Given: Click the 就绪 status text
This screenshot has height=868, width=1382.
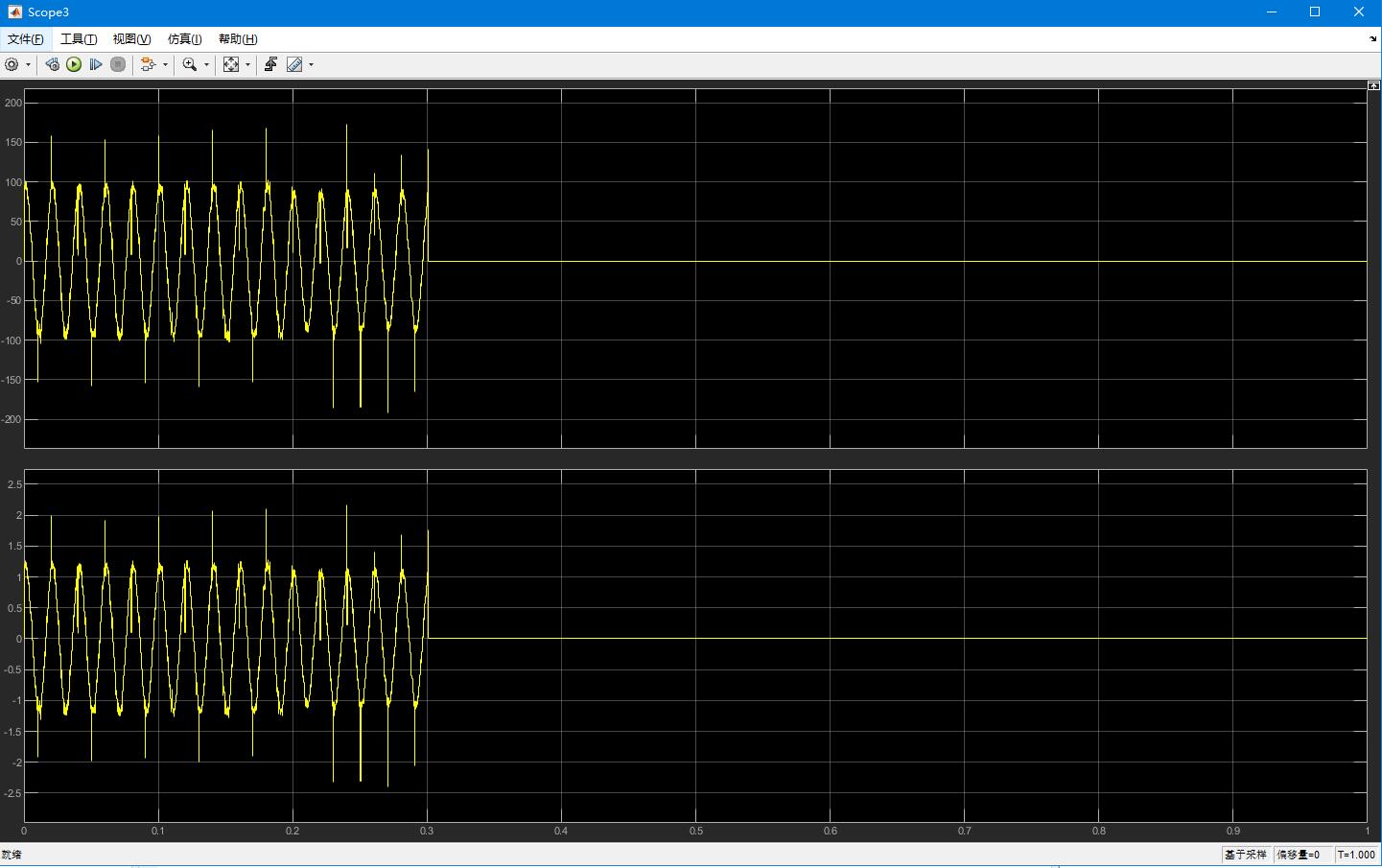Looking at the screenshot, I should point(12,855).
